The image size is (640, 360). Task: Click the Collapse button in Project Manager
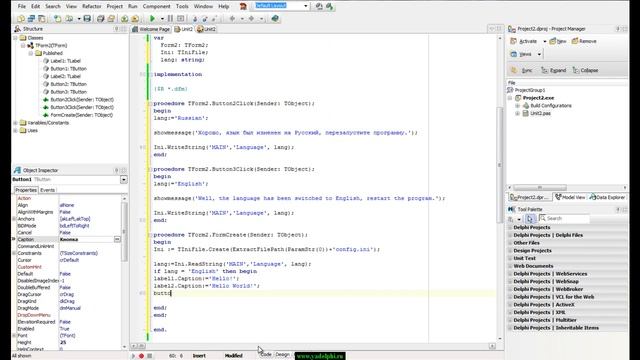tap(585, 70)
